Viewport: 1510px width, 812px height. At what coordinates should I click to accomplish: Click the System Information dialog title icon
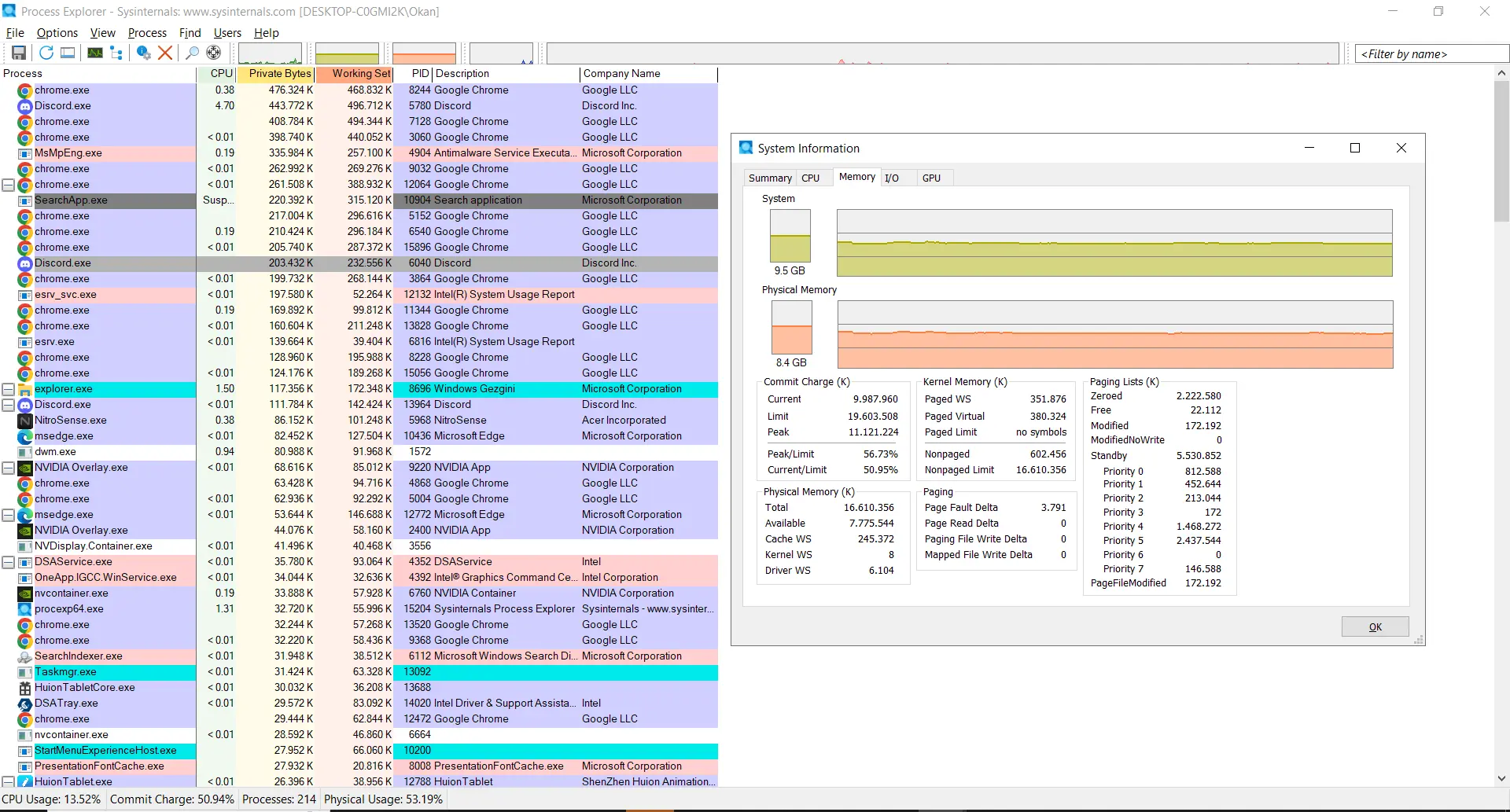(x=746, y=148)
